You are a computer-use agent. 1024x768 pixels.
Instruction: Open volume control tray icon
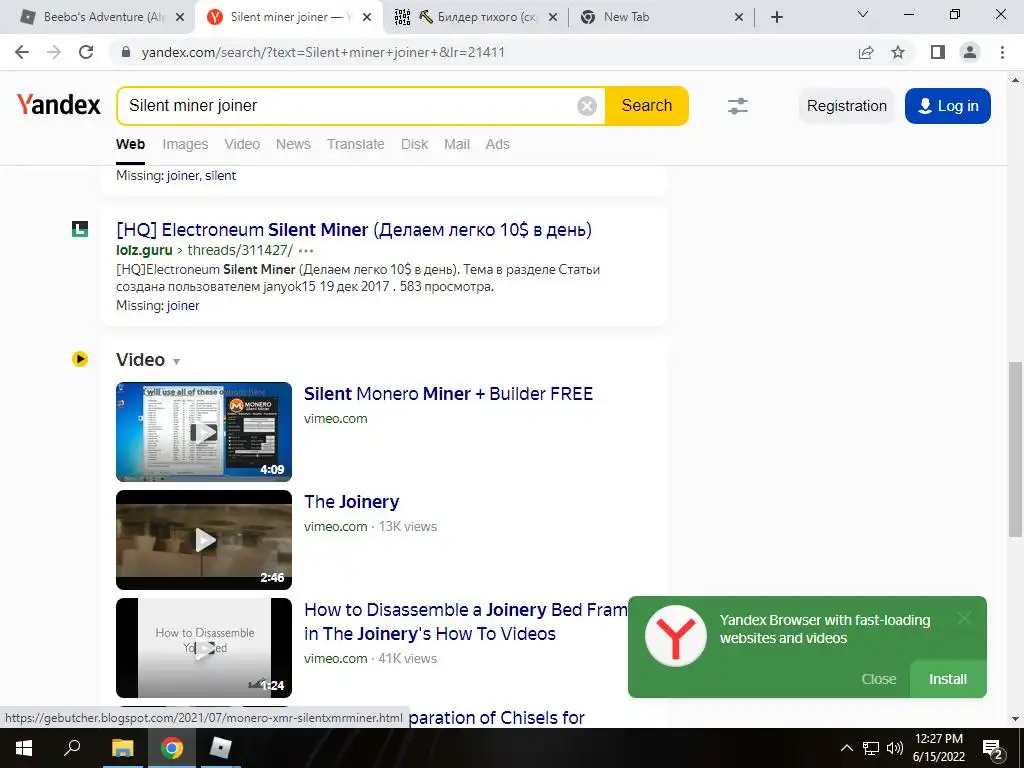(895, 748)
